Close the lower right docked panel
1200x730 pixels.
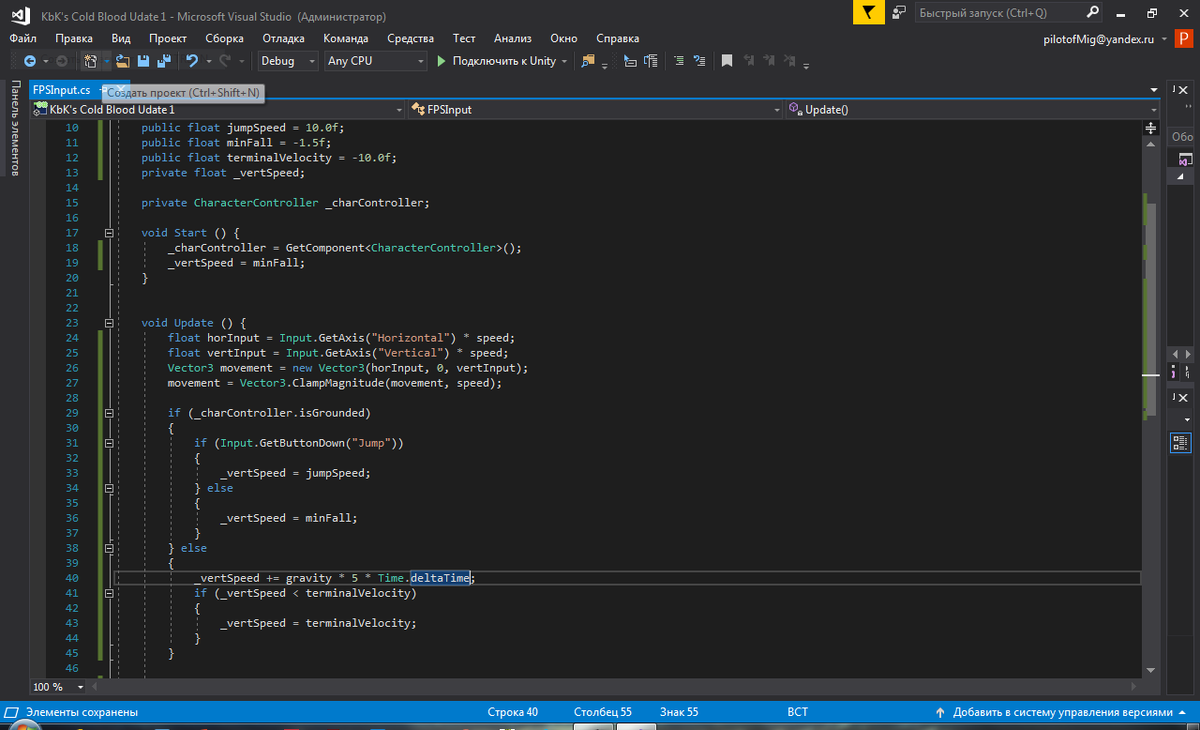(x=1185, y=399)
